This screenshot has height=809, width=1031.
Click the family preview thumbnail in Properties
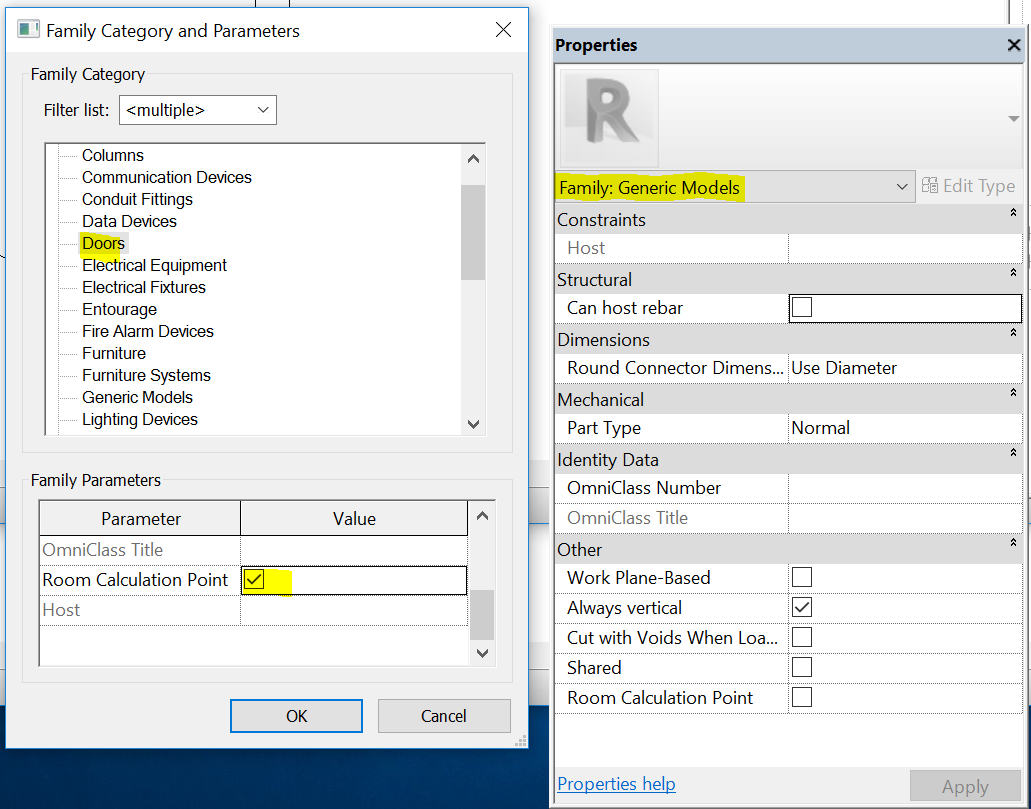610,118
